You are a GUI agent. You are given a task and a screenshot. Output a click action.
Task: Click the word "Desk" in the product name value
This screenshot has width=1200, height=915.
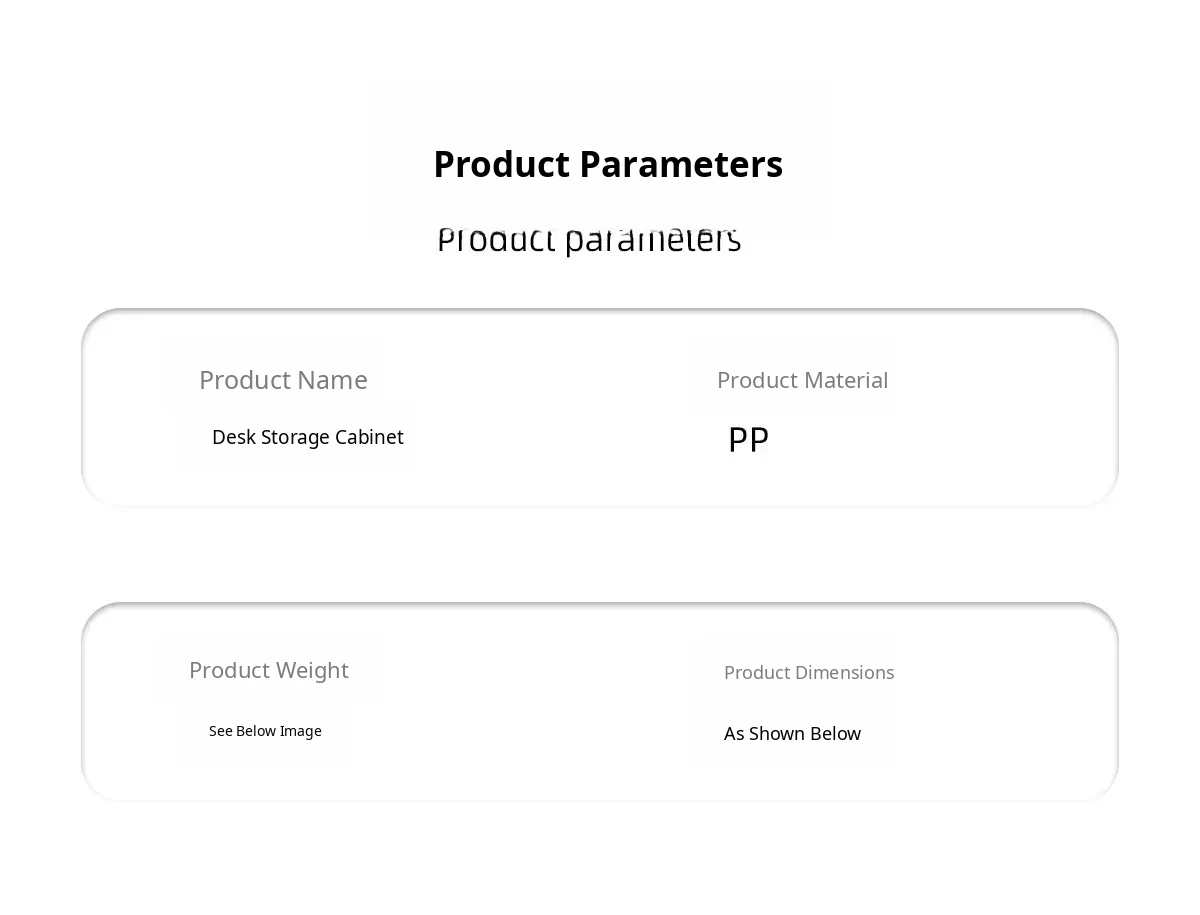point(234,437)
